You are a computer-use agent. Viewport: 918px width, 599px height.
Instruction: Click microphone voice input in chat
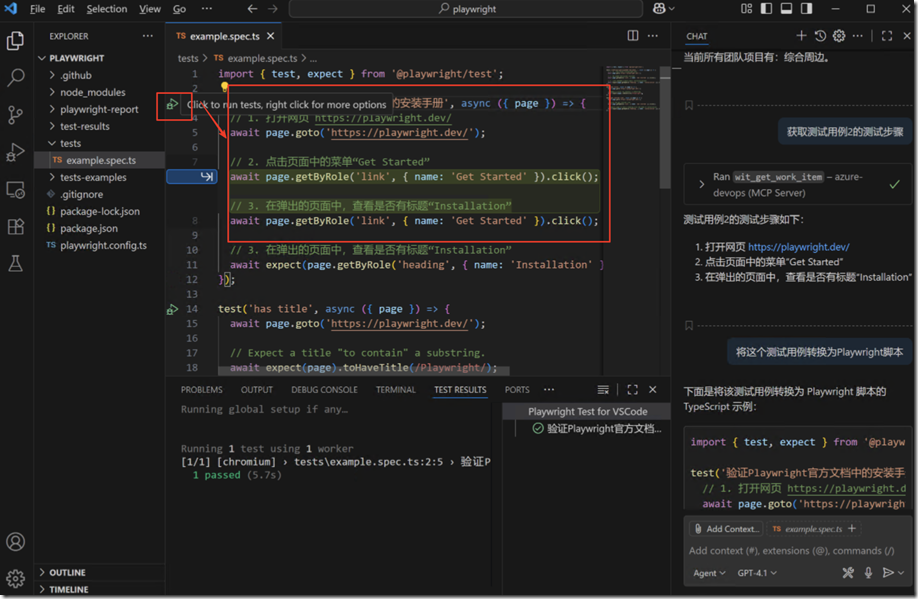point(868,573)
